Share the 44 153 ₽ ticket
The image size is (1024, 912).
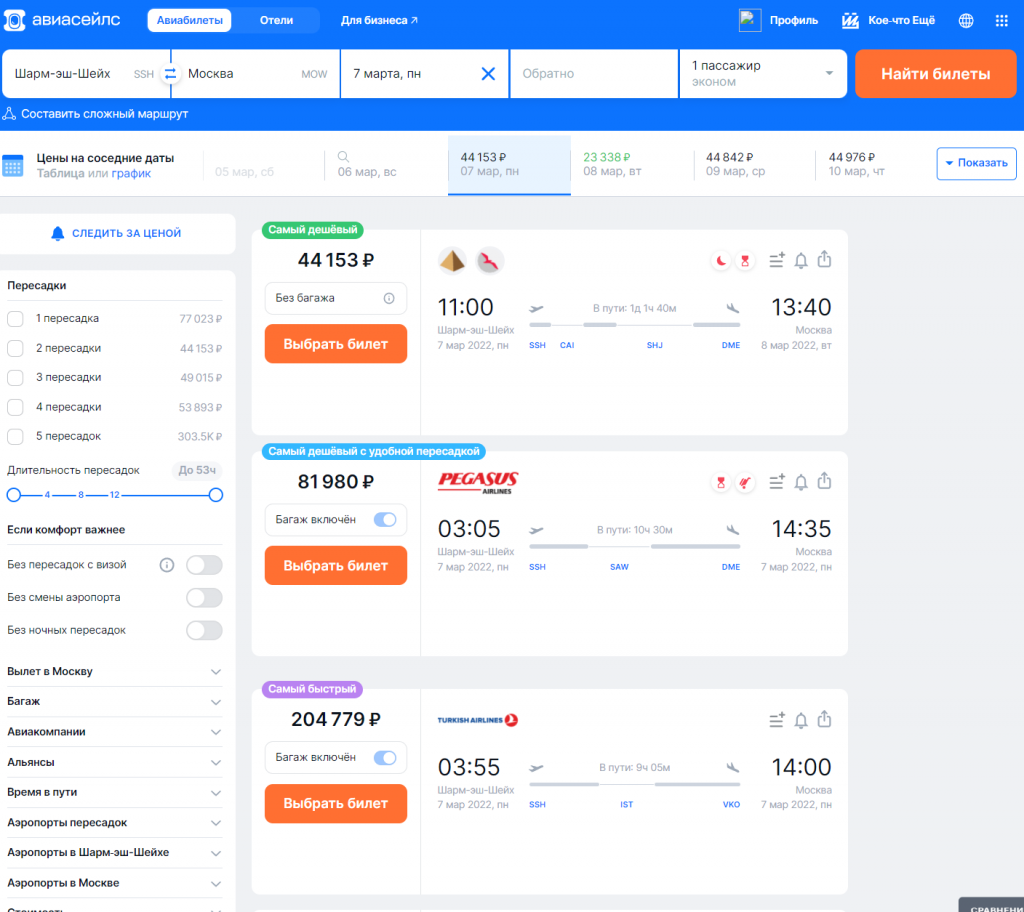pos(824,259)
